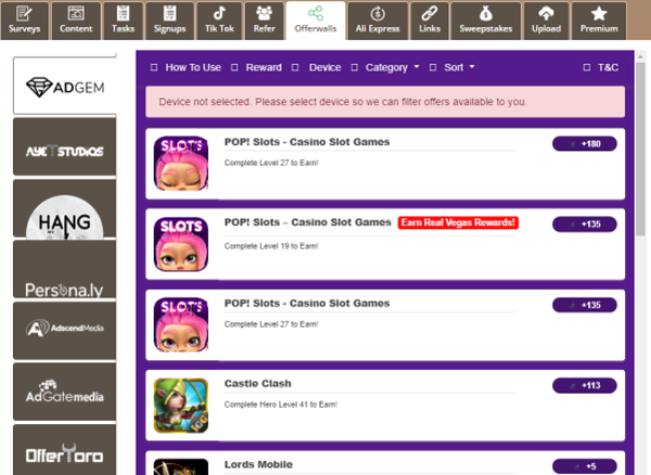Open the Premium tab
This screenshot has width=651, height=475.
click(599, 21)
